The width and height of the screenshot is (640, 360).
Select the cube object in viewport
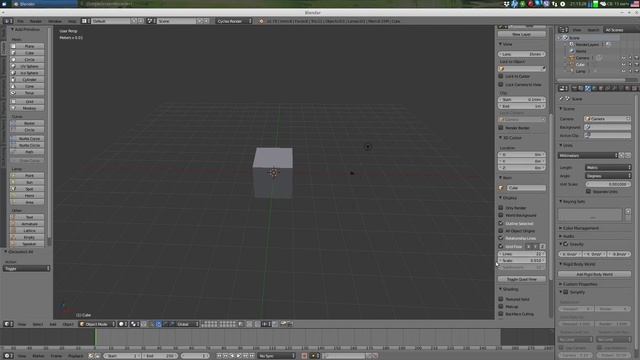pos(273,173)
